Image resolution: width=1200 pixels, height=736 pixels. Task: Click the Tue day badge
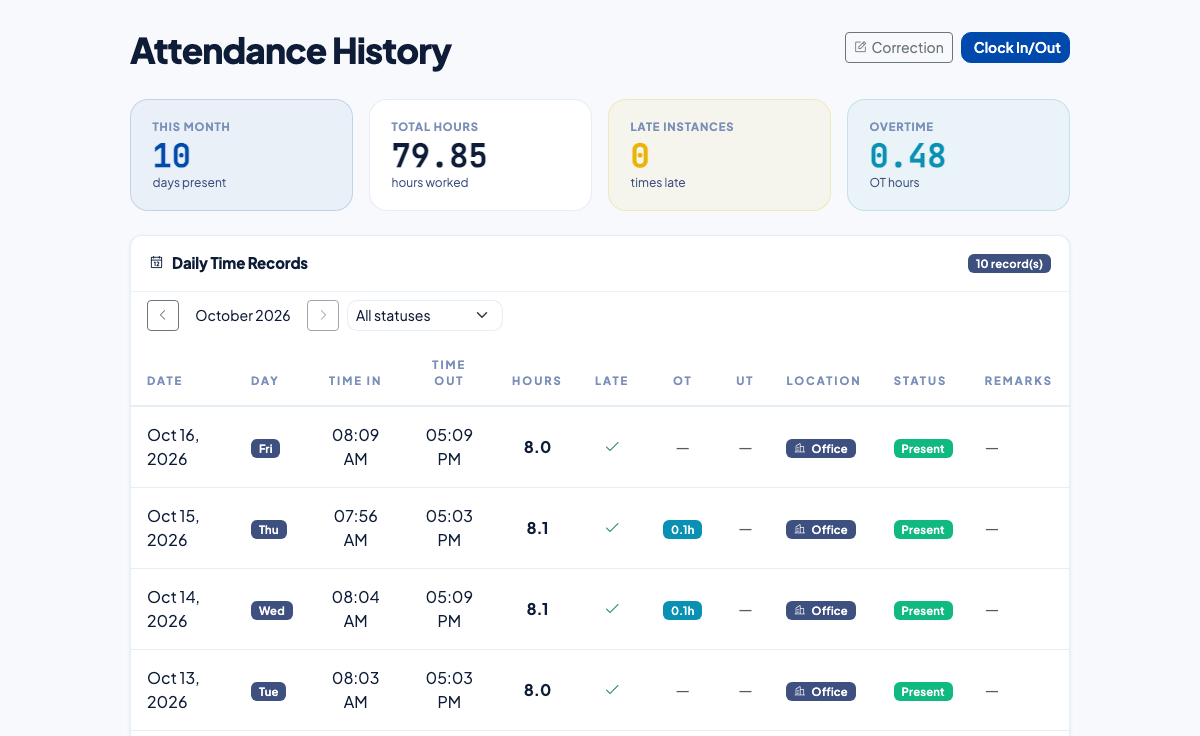[269, 692]
